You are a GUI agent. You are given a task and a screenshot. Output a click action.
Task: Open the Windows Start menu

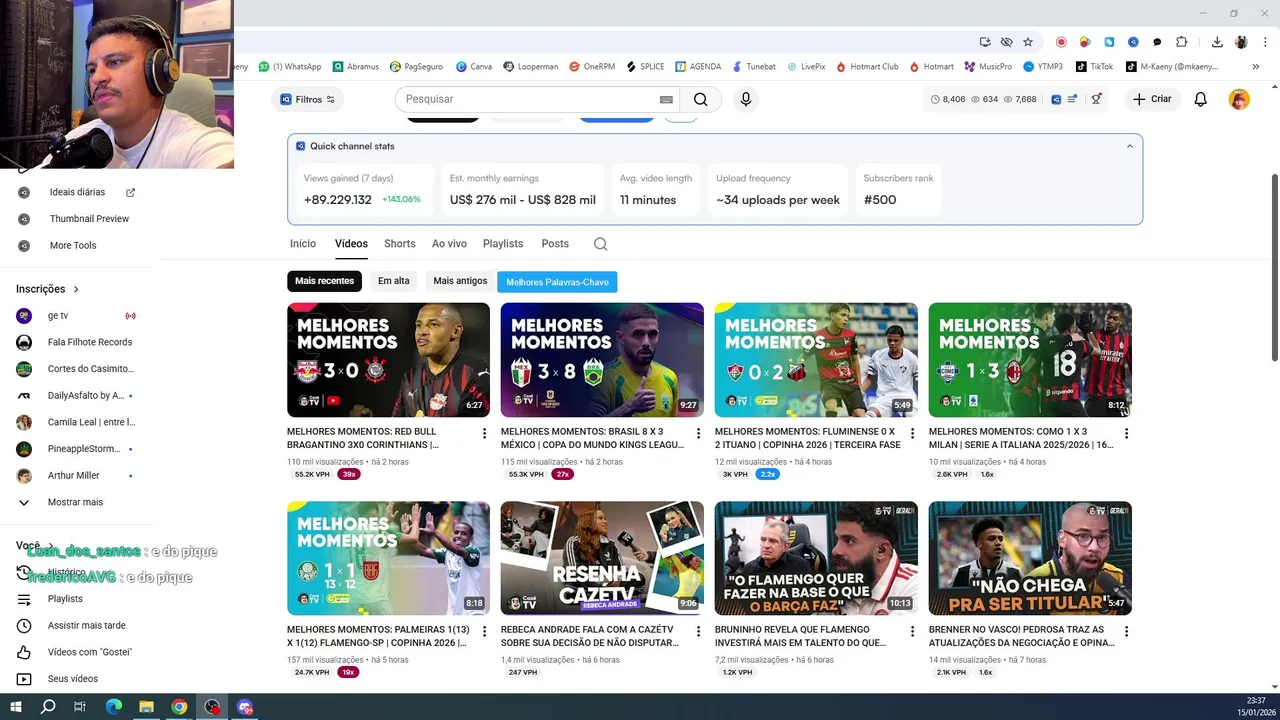tap(16, 707)
